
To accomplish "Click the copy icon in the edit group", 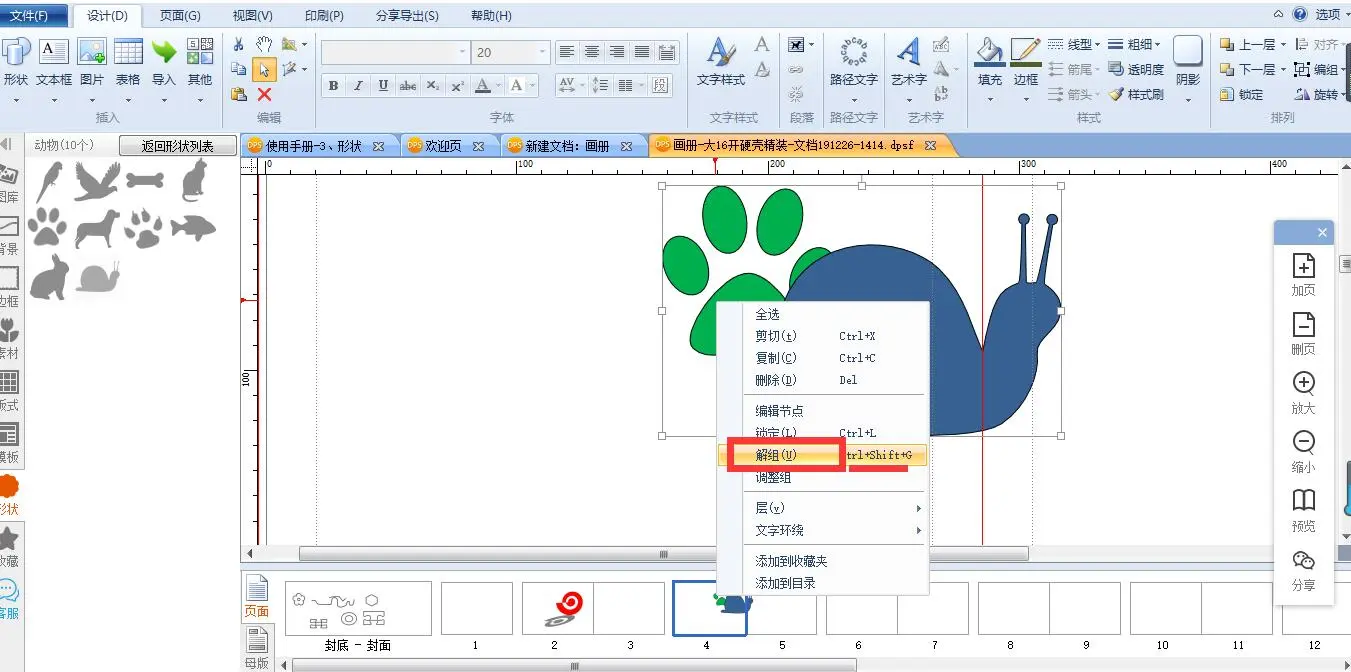I will [x=239, y=69].
